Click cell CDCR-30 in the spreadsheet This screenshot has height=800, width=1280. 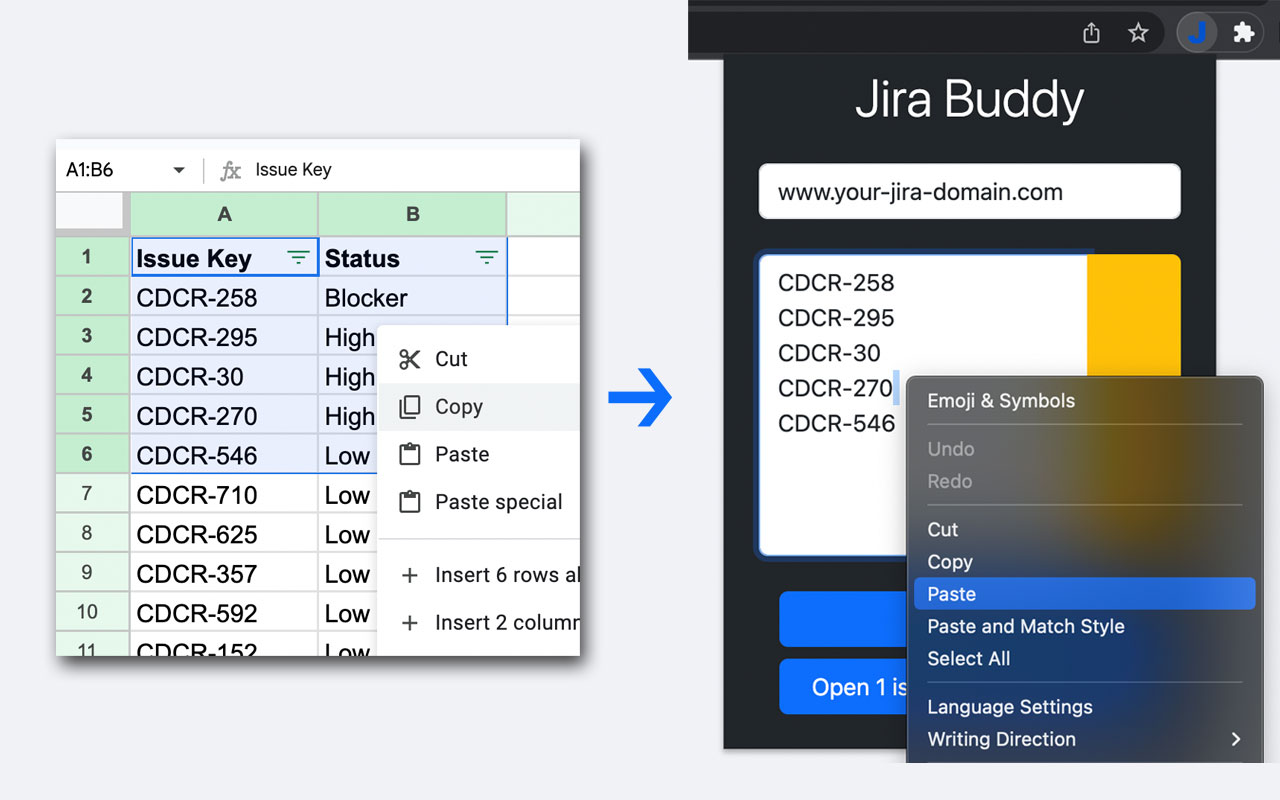pos(224,376)
